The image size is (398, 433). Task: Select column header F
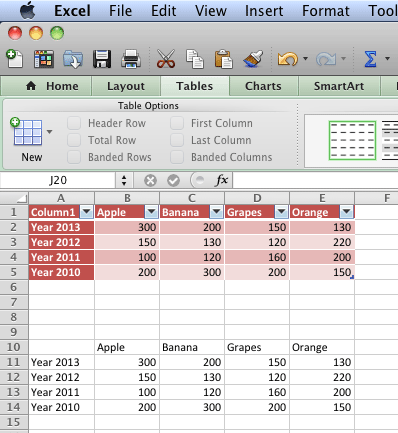[377, 198]
